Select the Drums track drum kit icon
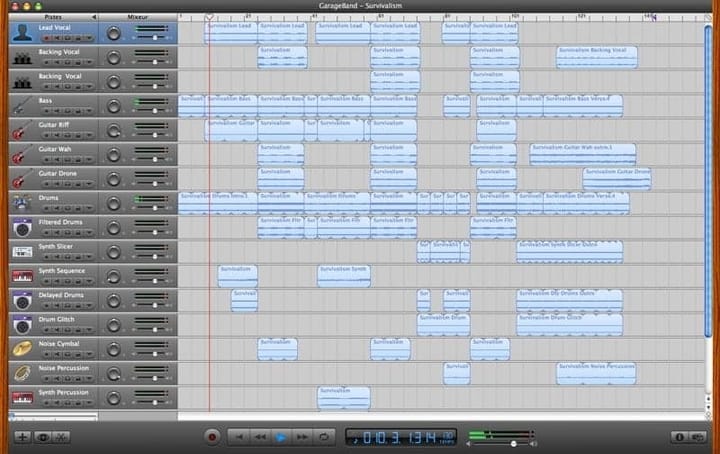 pyautogui.click(x=22, y=203)
